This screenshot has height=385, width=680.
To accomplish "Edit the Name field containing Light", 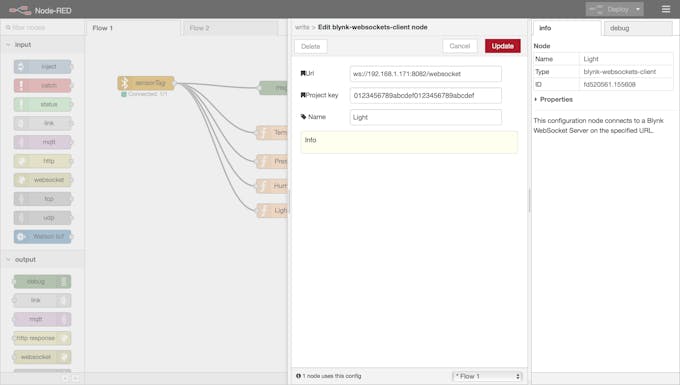I will pyautogui.click(x=425, y=117).
